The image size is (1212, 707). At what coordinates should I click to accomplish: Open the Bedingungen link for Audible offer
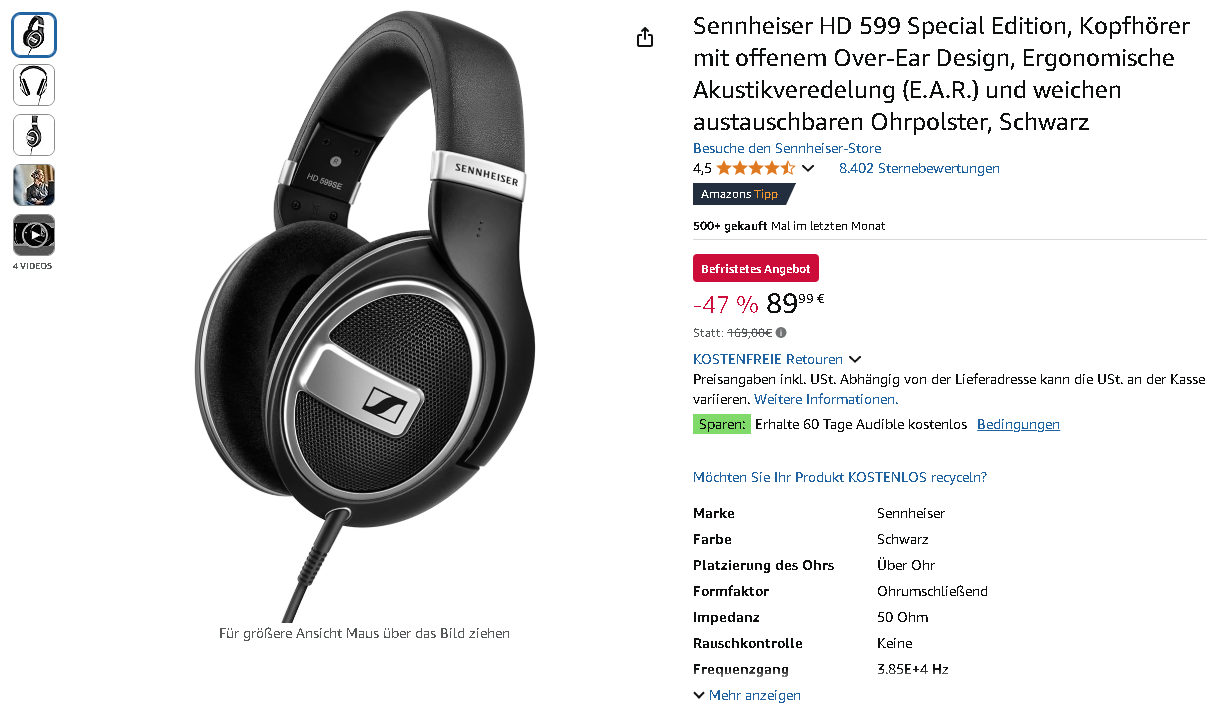coord(1018,424)
